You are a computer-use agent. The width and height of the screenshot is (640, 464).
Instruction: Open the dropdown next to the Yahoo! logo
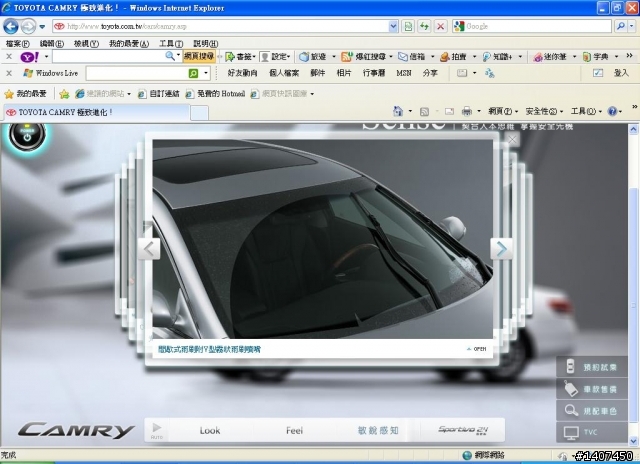(x=46, y=57)
